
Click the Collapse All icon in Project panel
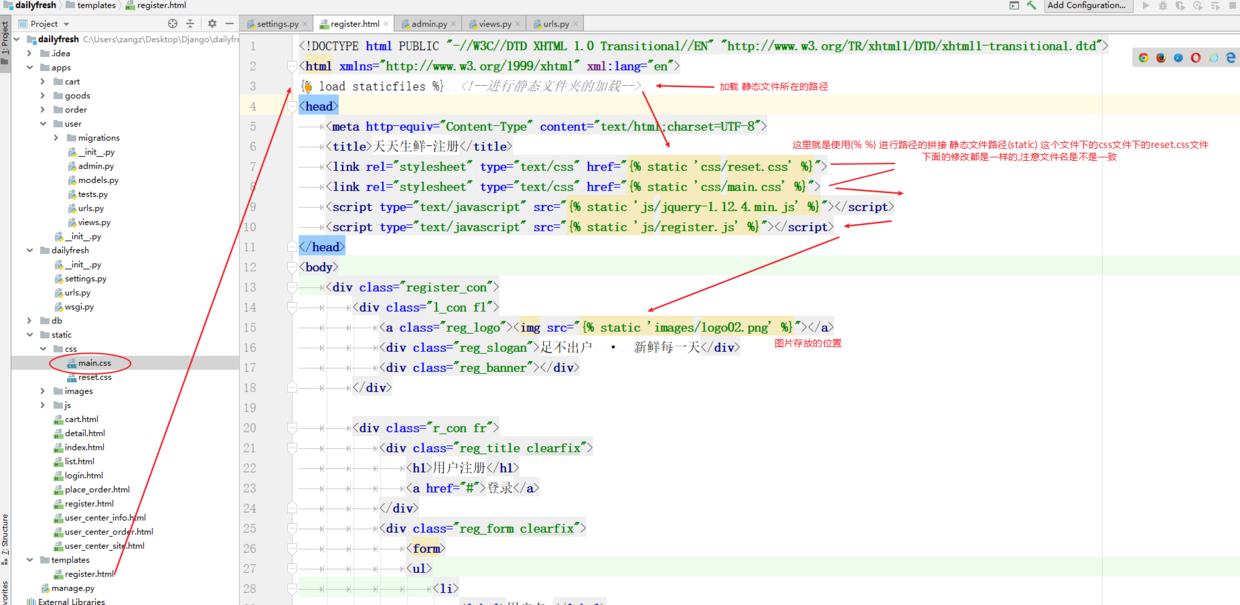(189, 23)
